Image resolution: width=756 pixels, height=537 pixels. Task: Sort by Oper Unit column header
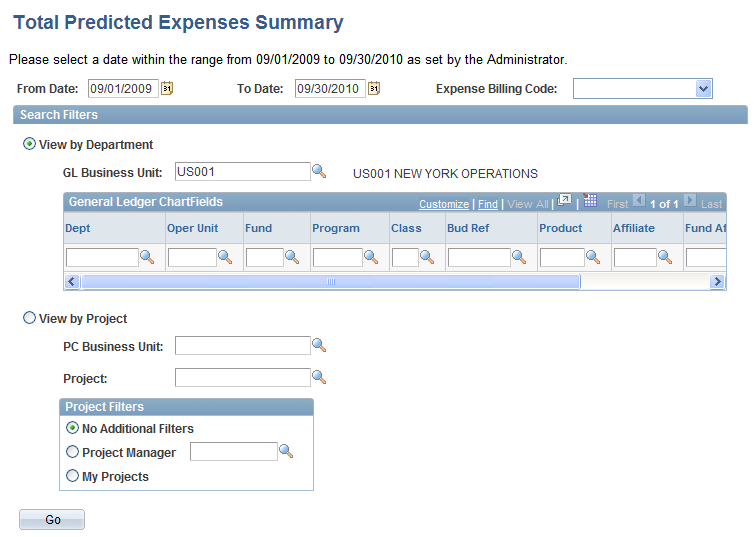pos(192,228)
